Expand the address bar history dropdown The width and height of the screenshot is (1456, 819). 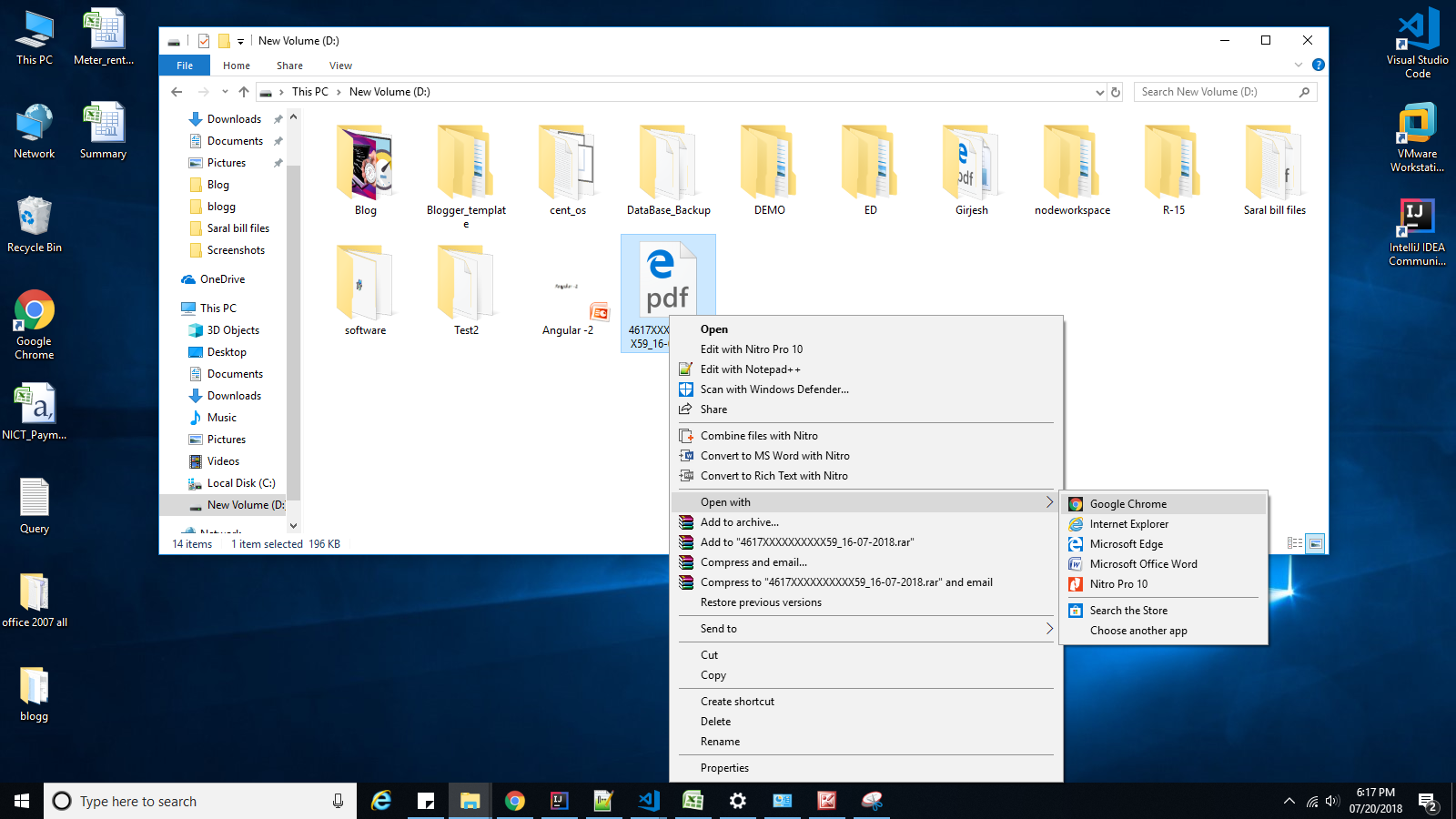pos(1099,92)
